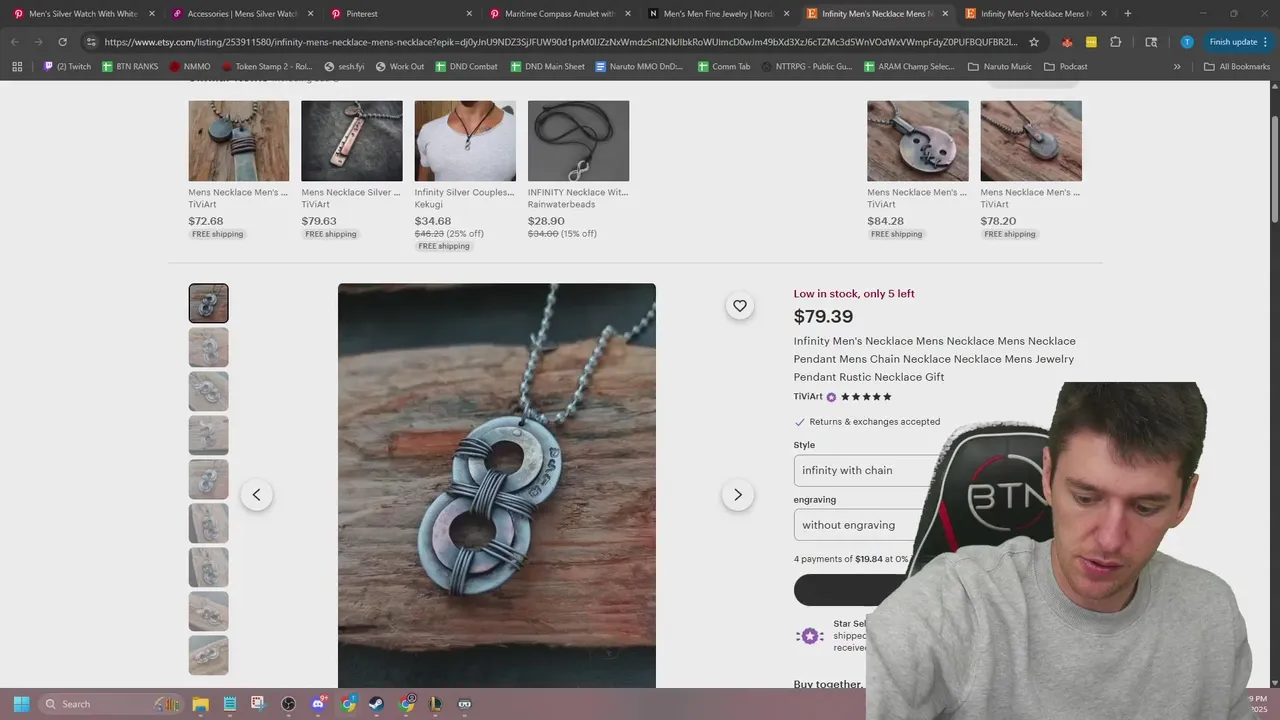Show hidden bookmarks with double chevron
The height and width of the screenshot is (720, 1280).
[1177, 67]
